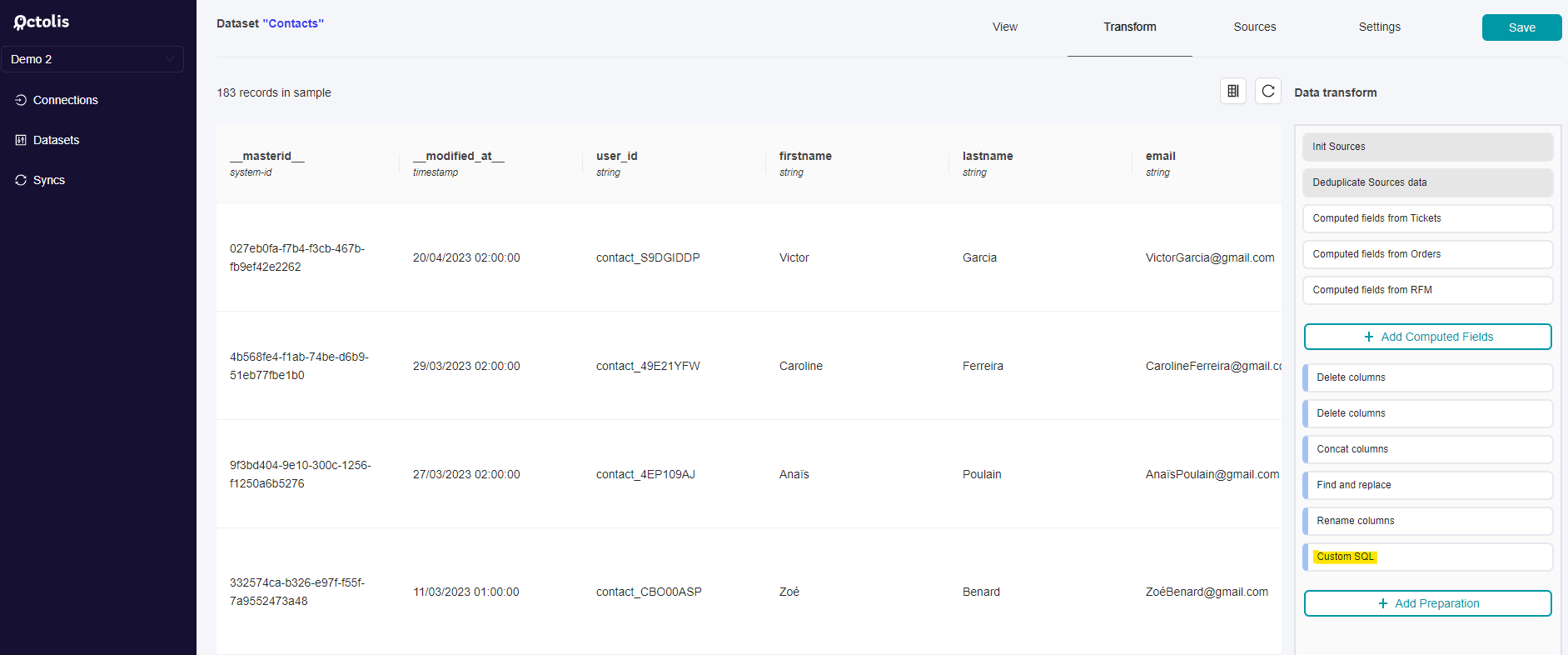
Task: Click timestamp 20/04/2023 02:00:00
Action: click(466, 257)
